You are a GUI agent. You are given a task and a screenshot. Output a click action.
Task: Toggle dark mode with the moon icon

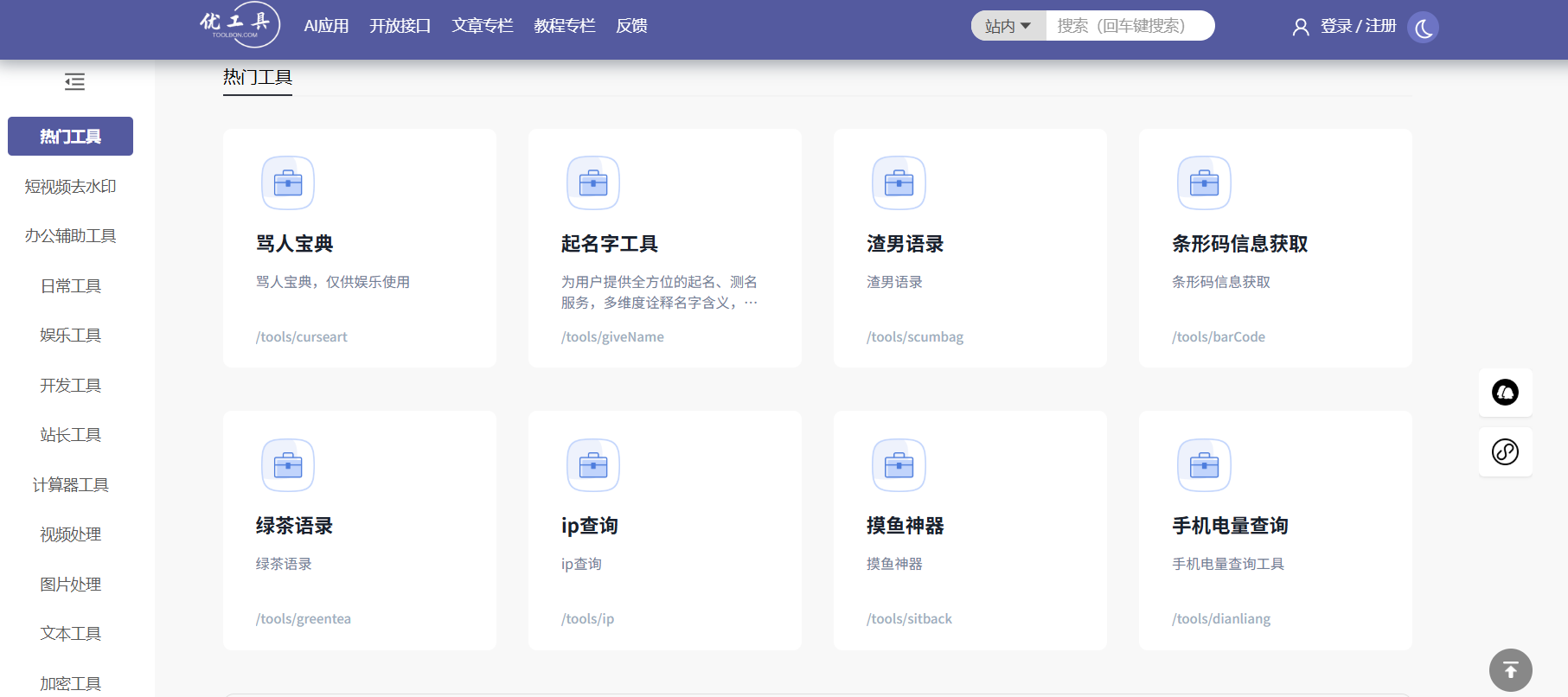[1423, 28]
